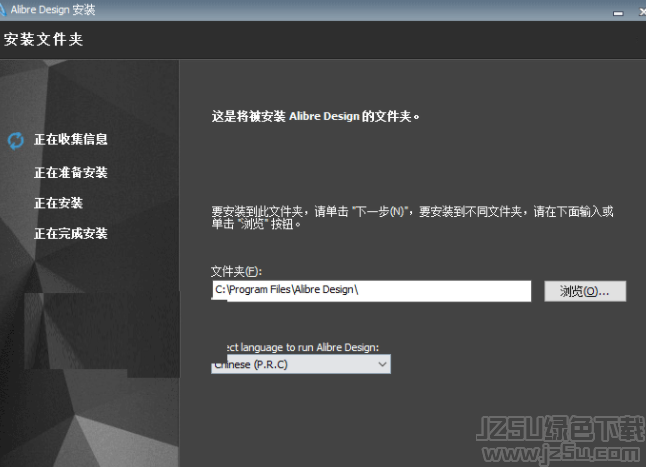Click the Alibre Design logo in title bar
646x467 pixels.
[x=11, y=10]
